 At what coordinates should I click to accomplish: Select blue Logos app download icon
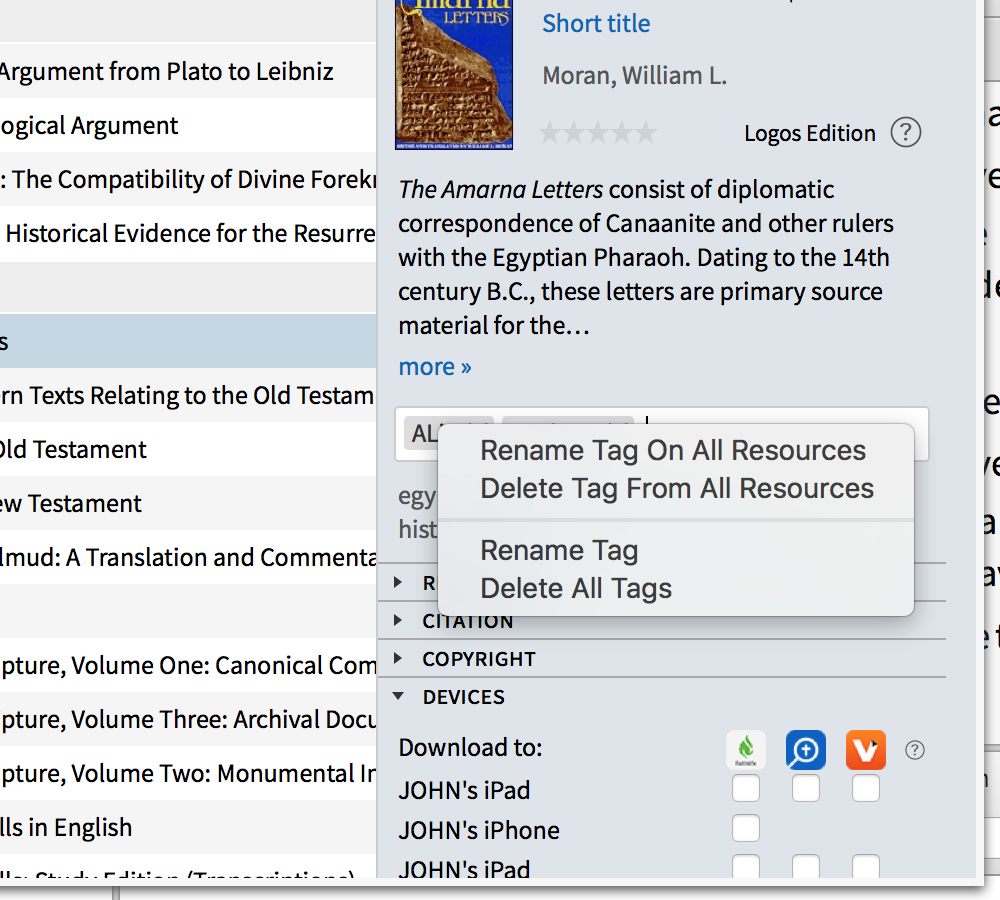[x=805, y=749]
